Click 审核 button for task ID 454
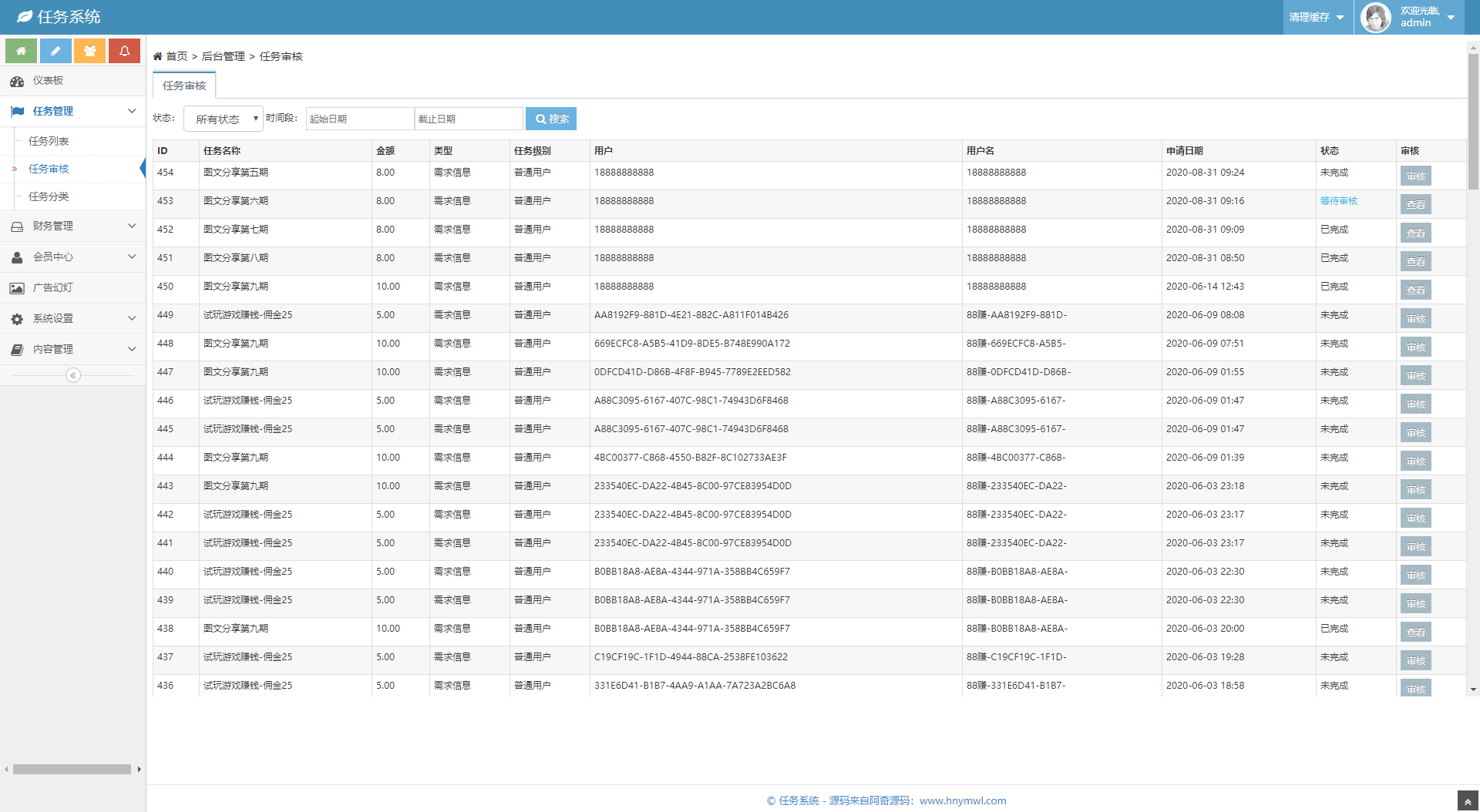The image size is (1480, 812). [x=1415, y=176]
